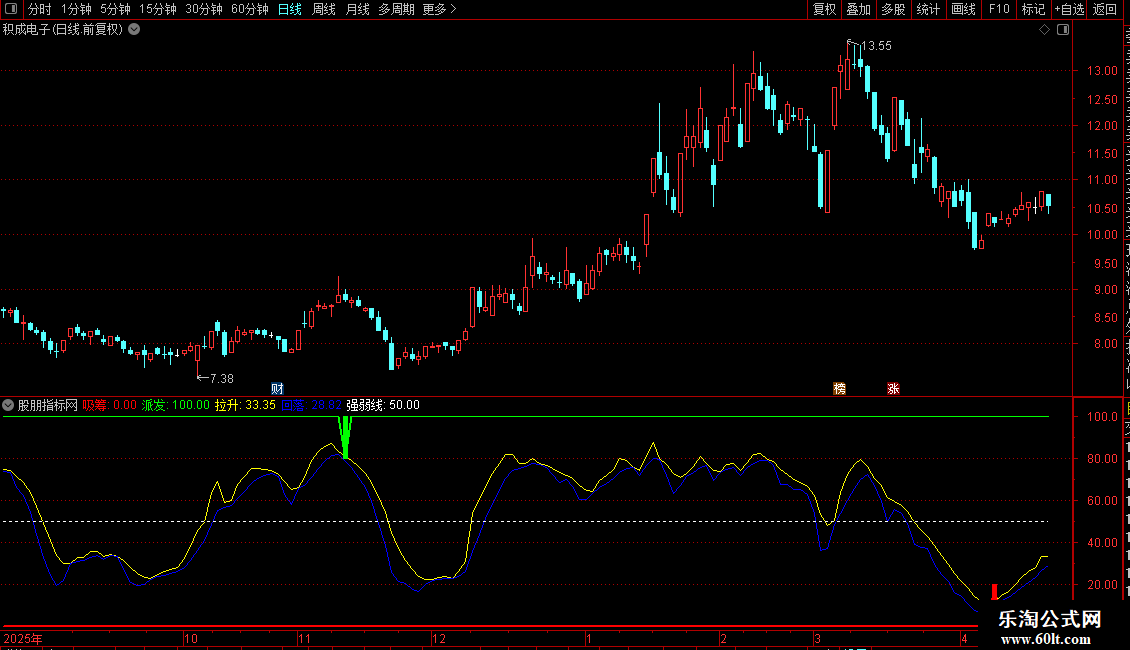Expand the 更多 periods menu
The width and height of the screenshot is (1130, 650).
pos(440,9)
